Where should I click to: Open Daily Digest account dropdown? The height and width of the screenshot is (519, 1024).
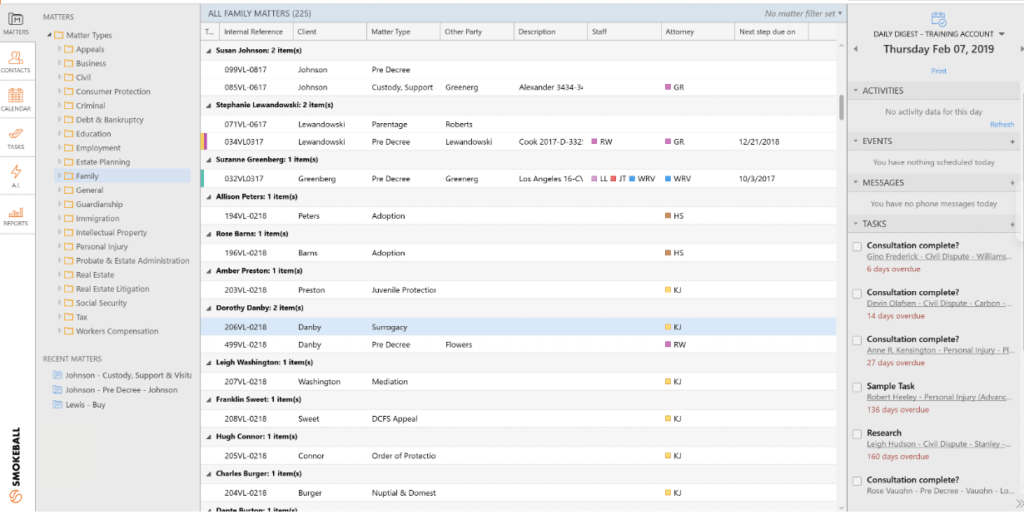[1002, 35]
